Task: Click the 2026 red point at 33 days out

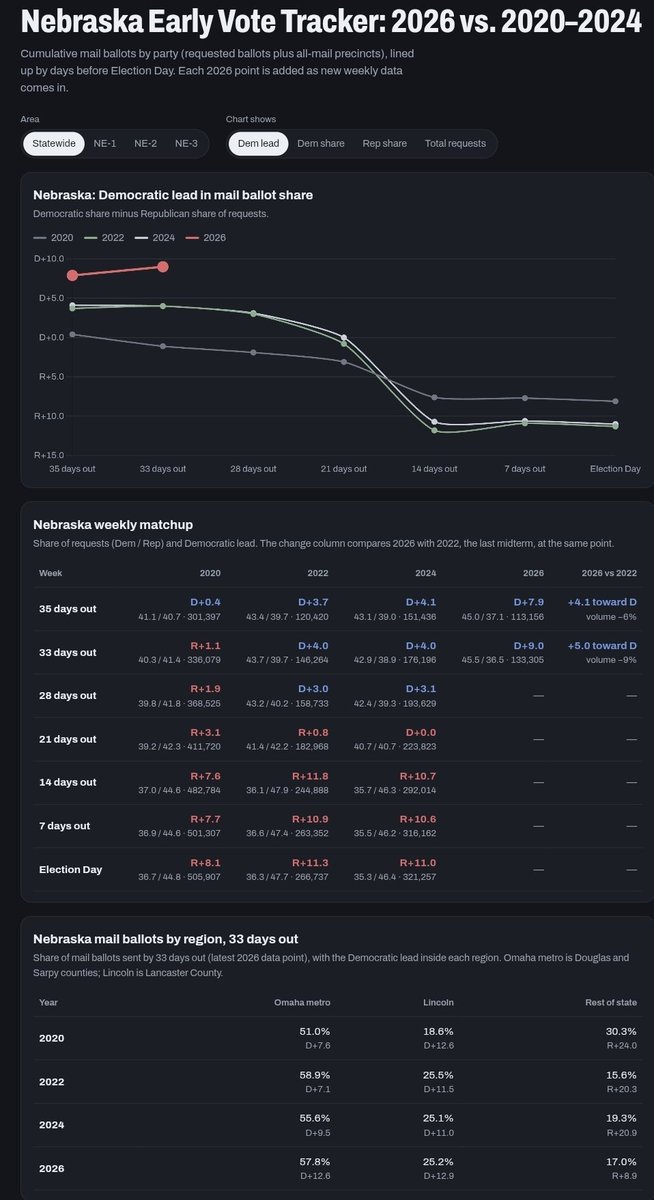Action: click(x=163, y=267)
